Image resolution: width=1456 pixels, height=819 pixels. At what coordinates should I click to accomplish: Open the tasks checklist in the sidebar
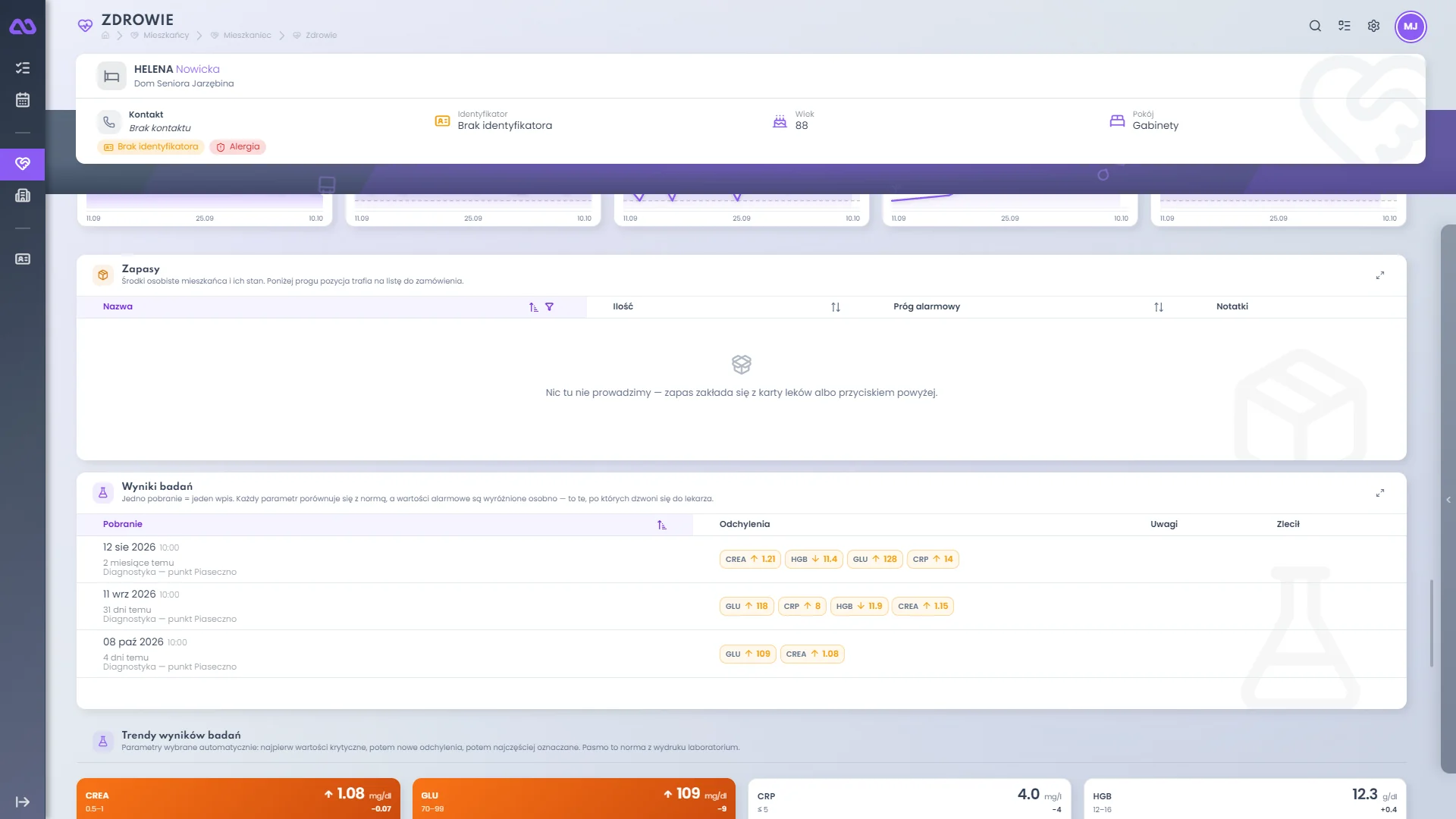(23, 68)
